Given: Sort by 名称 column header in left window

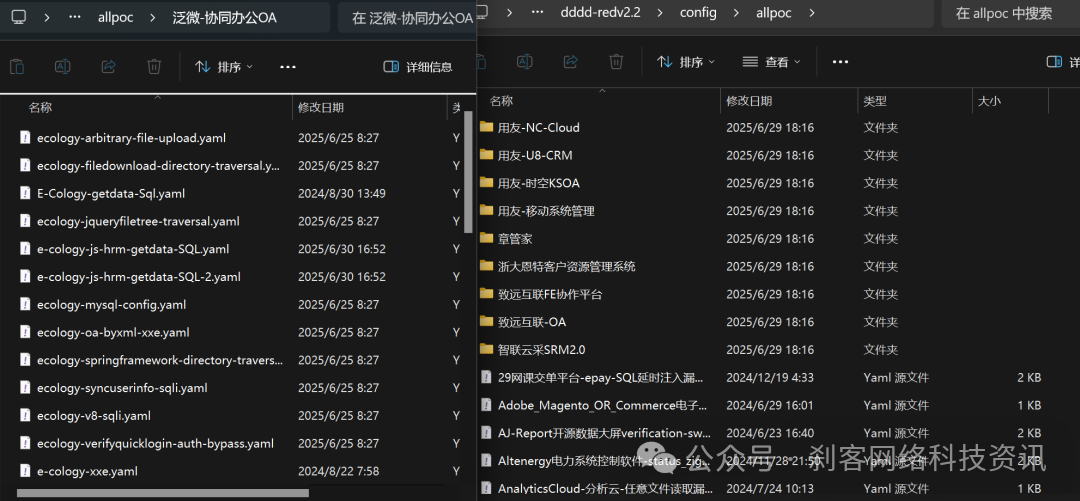Looking at the screenshot, I should pyautogui.click(x=40, y=107).
